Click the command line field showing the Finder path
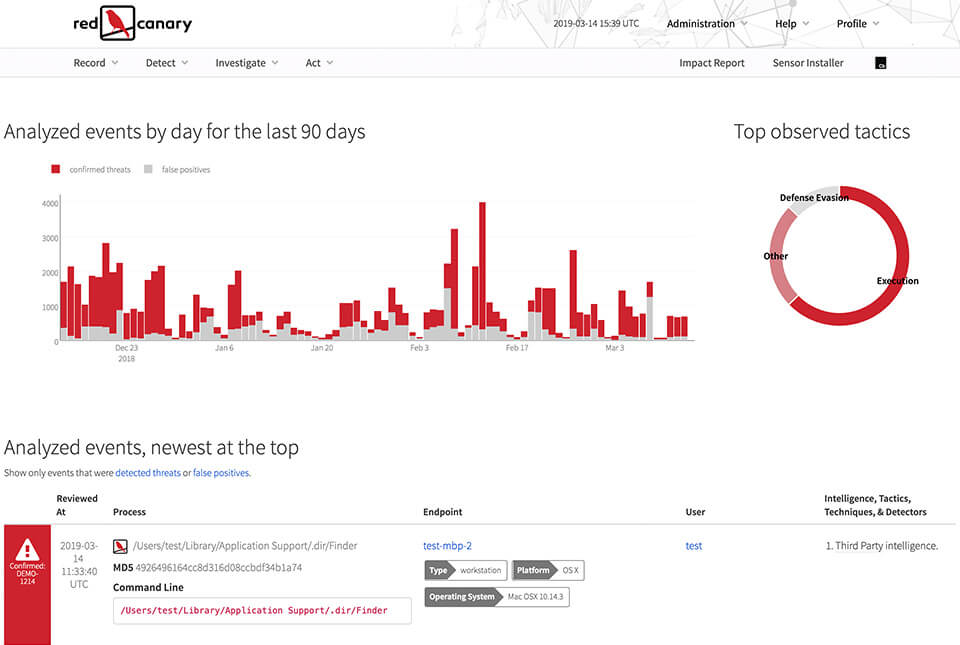960x645 pixels. tap(262, 610)
